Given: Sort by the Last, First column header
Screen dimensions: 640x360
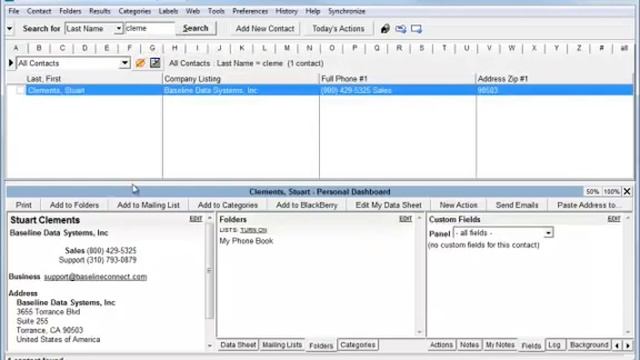Looking at the screenshot, I should 84,79.
